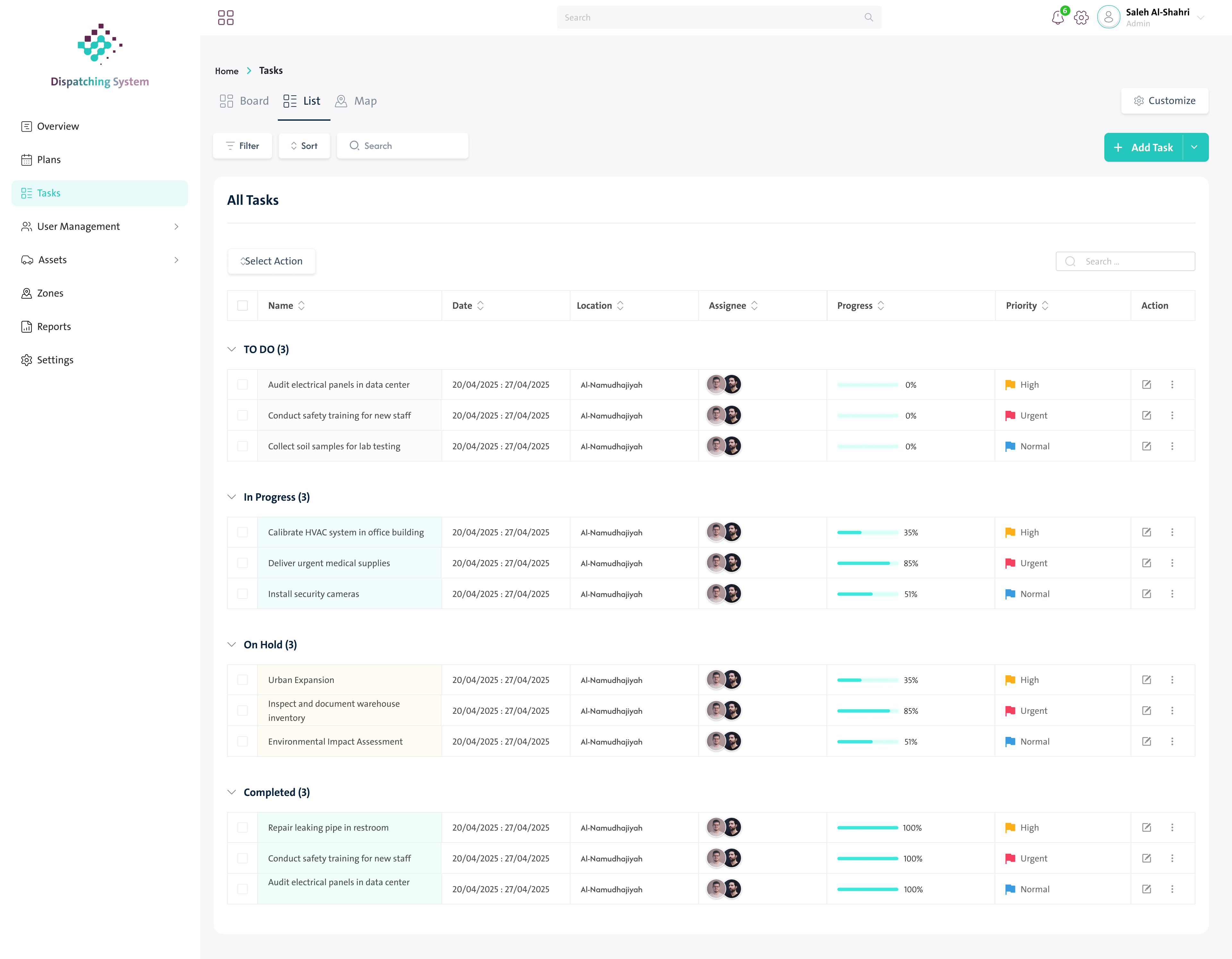Open the Filter button
This screenshot has width=1232, height=959.
[x=243, y=146]
